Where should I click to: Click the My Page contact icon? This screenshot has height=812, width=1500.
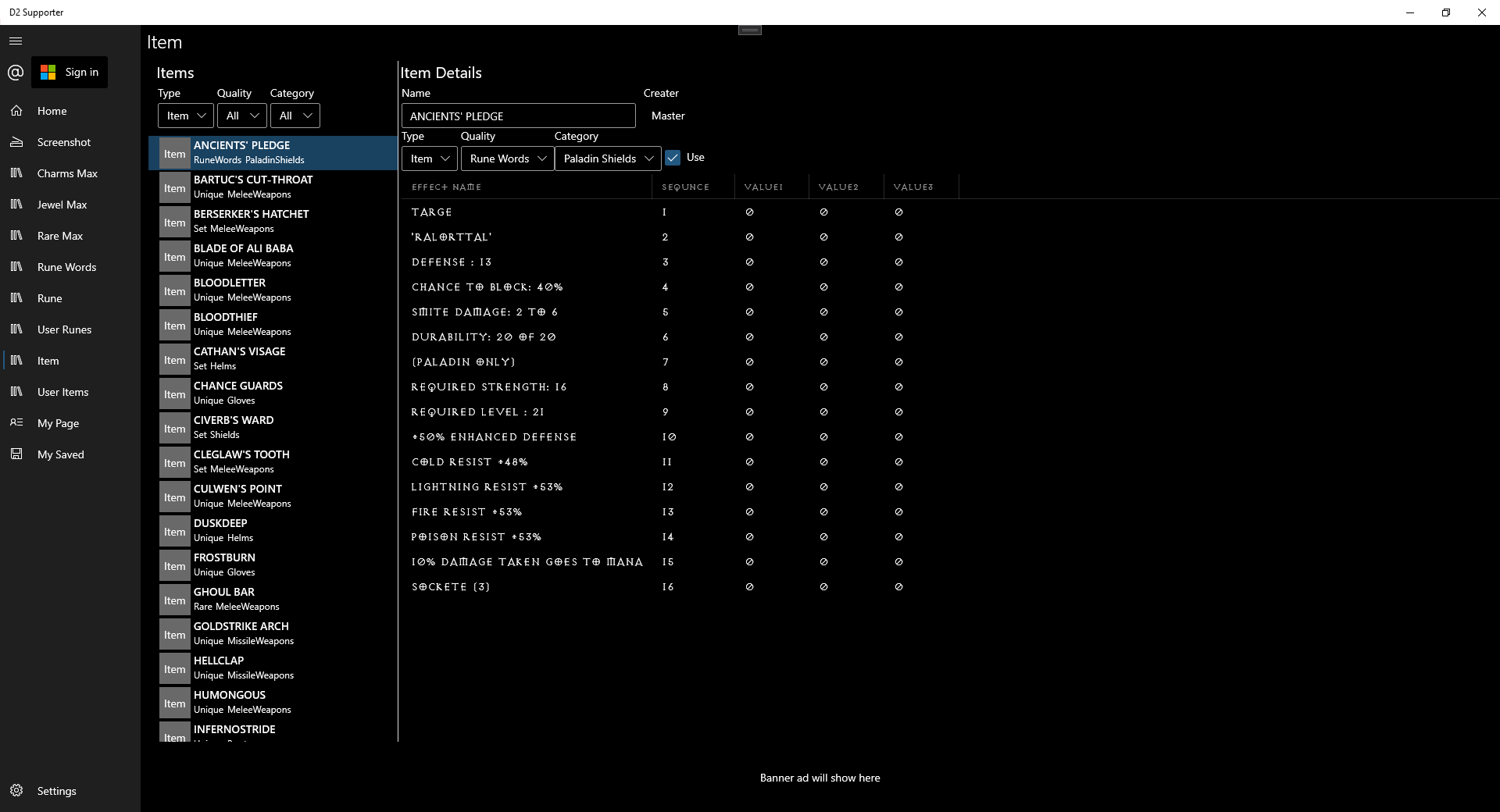pyautogui.click(x=16, y=423)
